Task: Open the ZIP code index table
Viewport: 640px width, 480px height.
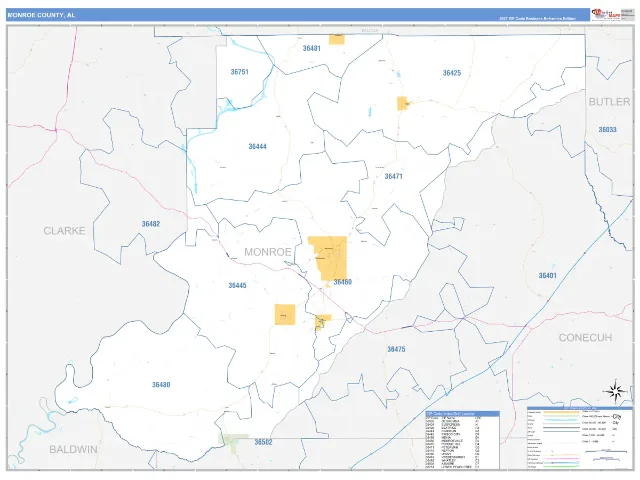Action: (462, 440)
